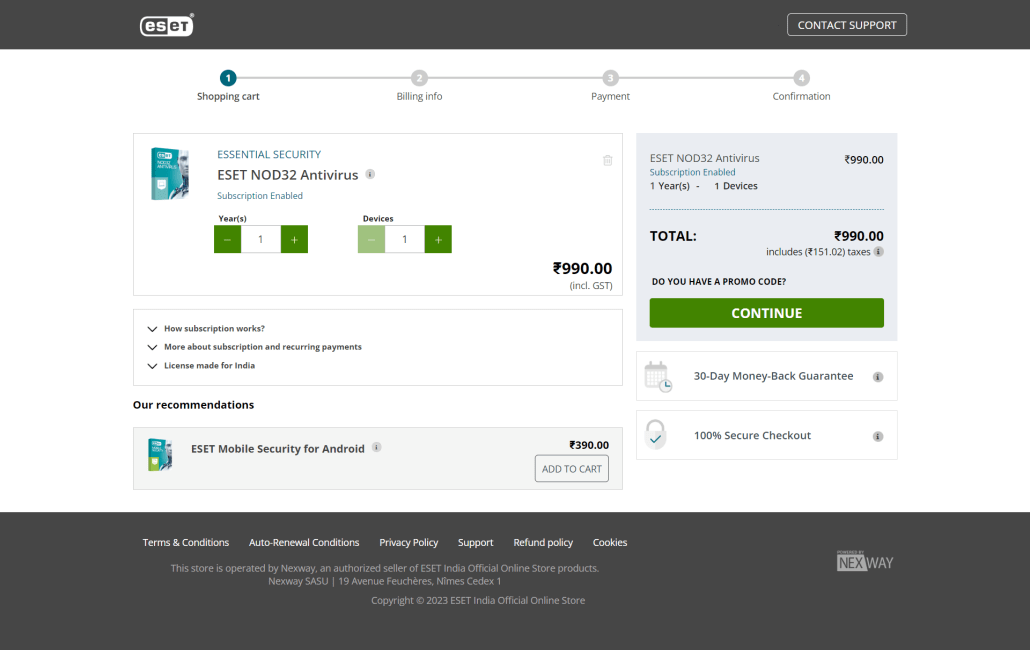Click info icon beside ESET Mobile Security for Android

point(377,447)
